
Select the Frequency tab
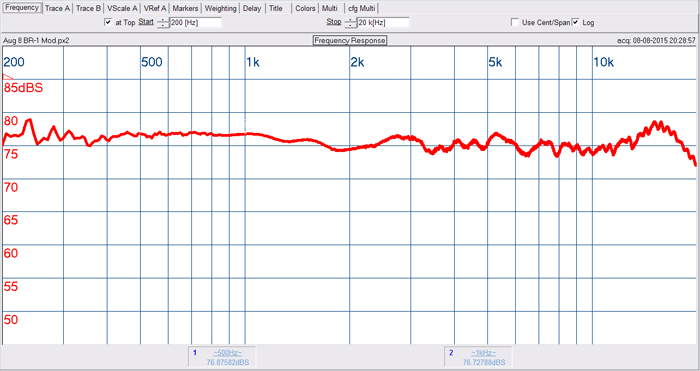[23, 8]
